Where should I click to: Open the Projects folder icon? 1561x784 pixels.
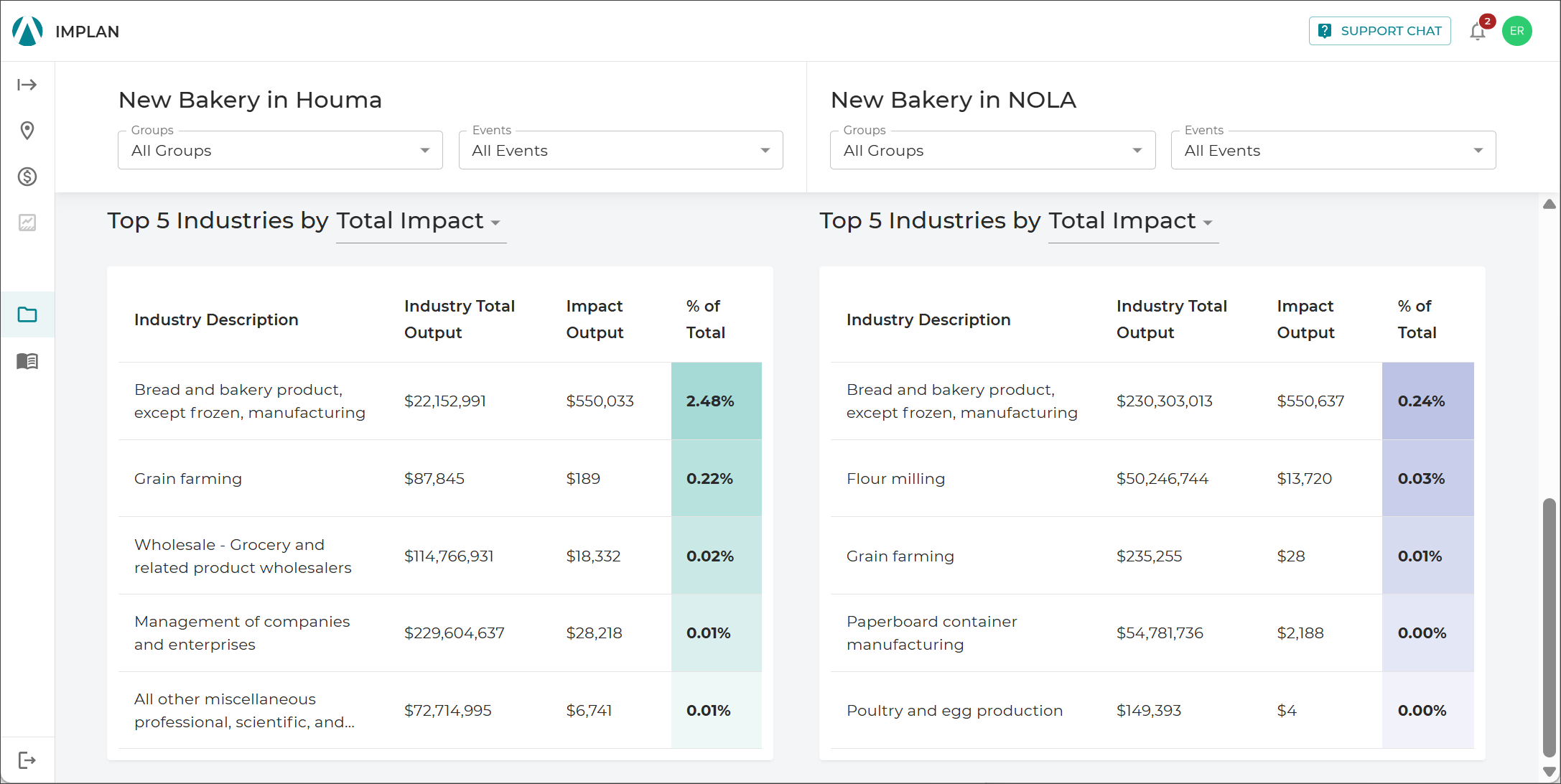27,314
